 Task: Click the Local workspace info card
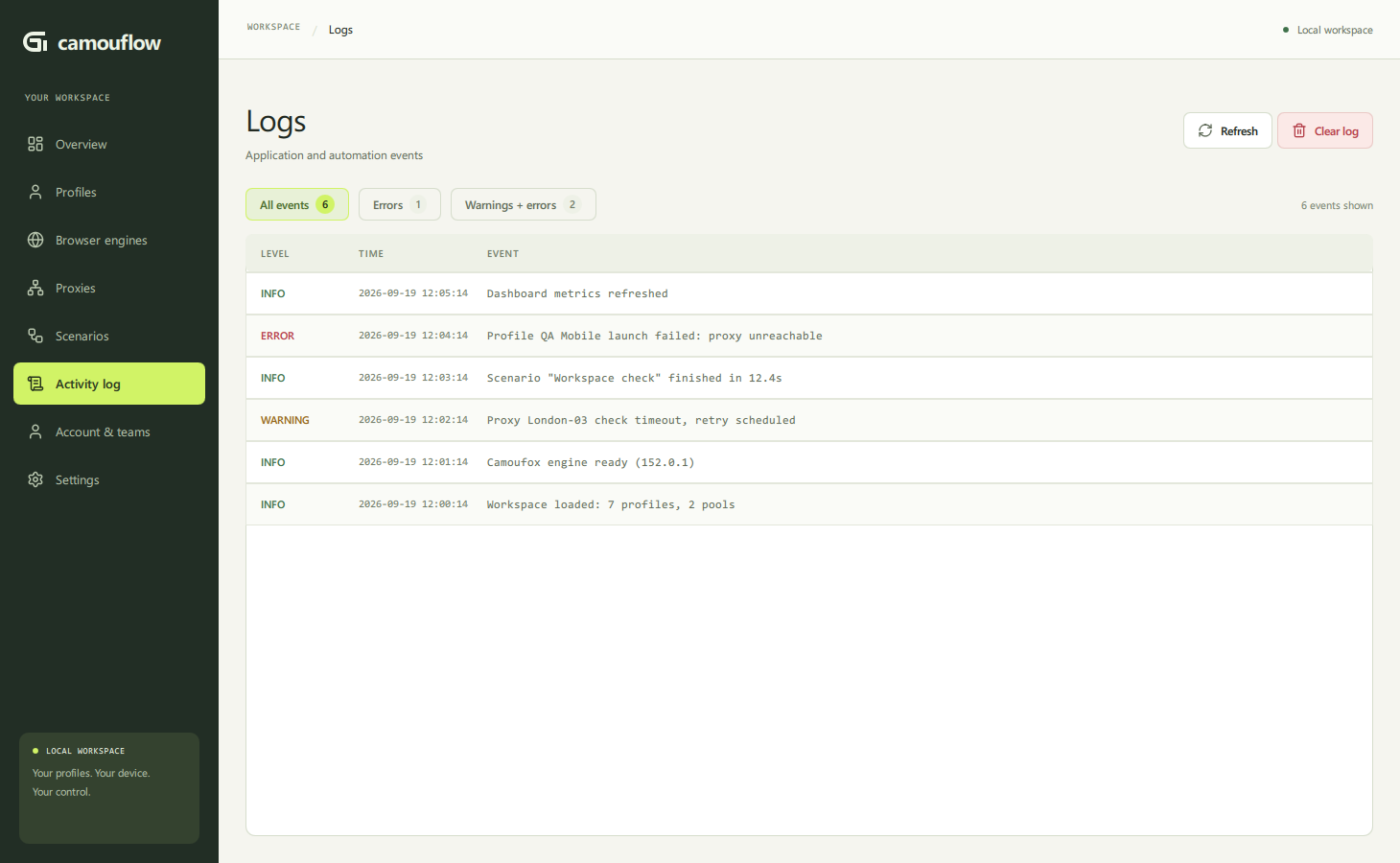point(109,788)
